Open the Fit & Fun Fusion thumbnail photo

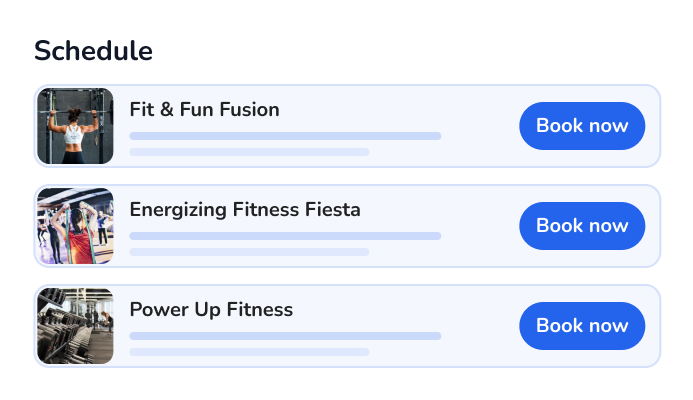pos(75,126)
